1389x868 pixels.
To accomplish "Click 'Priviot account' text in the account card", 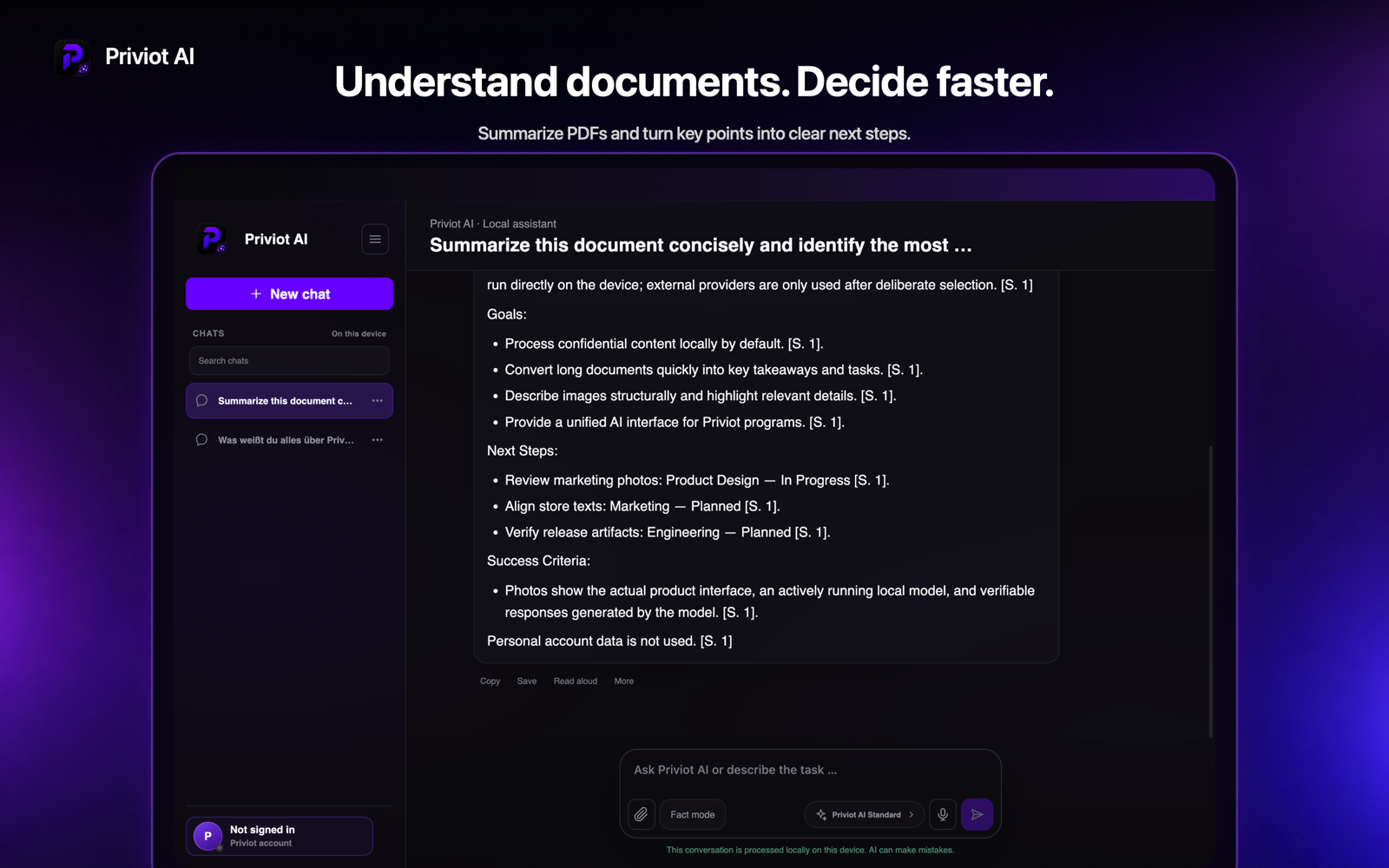I will coord(260,844).
